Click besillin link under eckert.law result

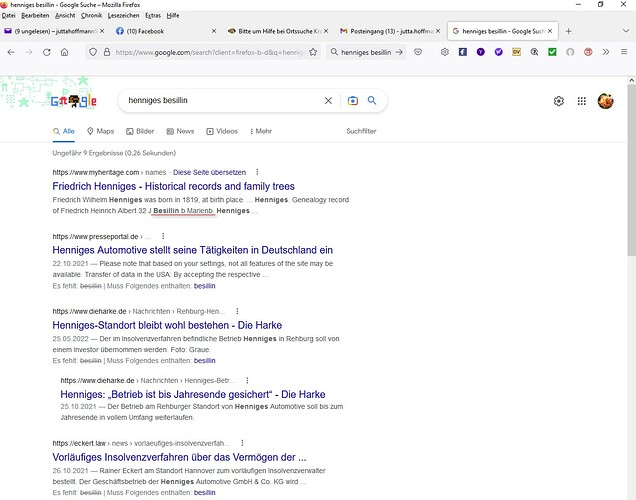coord(204,493)
